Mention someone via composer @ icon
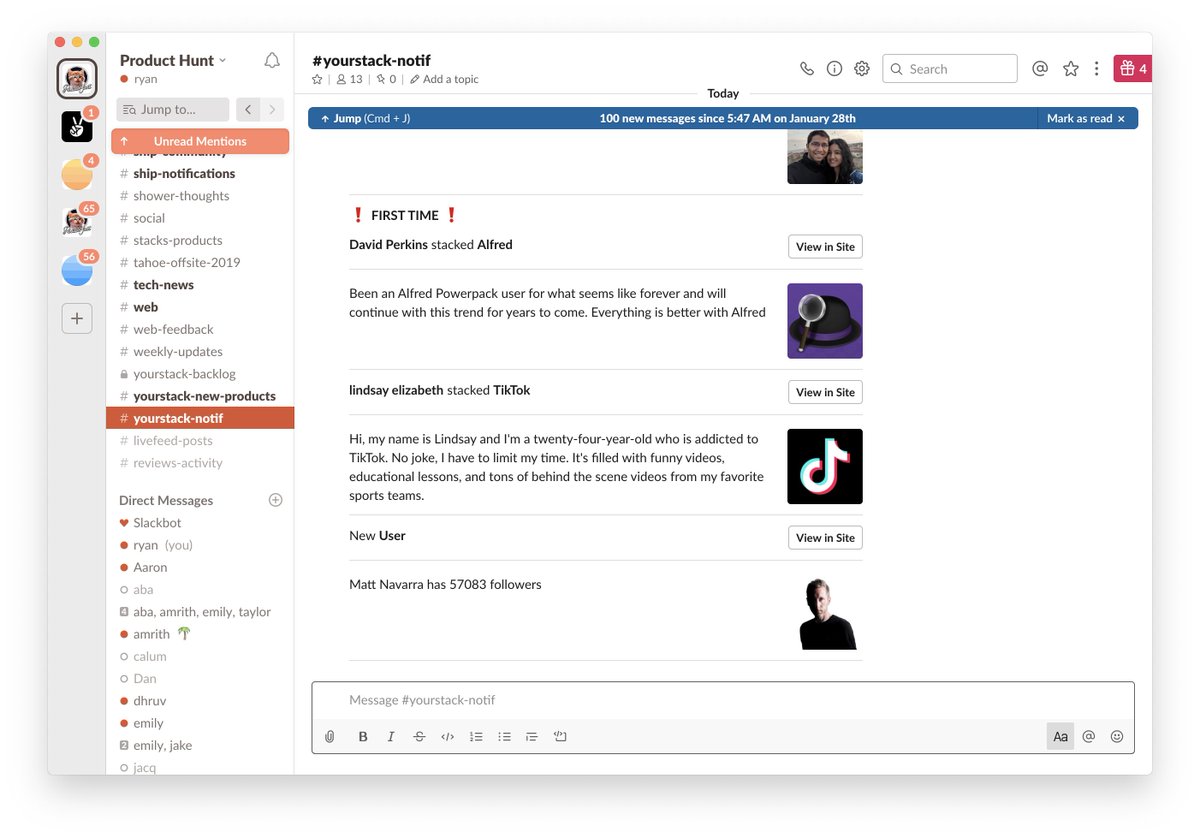The image size is (1200, 838). [1089, 737]
